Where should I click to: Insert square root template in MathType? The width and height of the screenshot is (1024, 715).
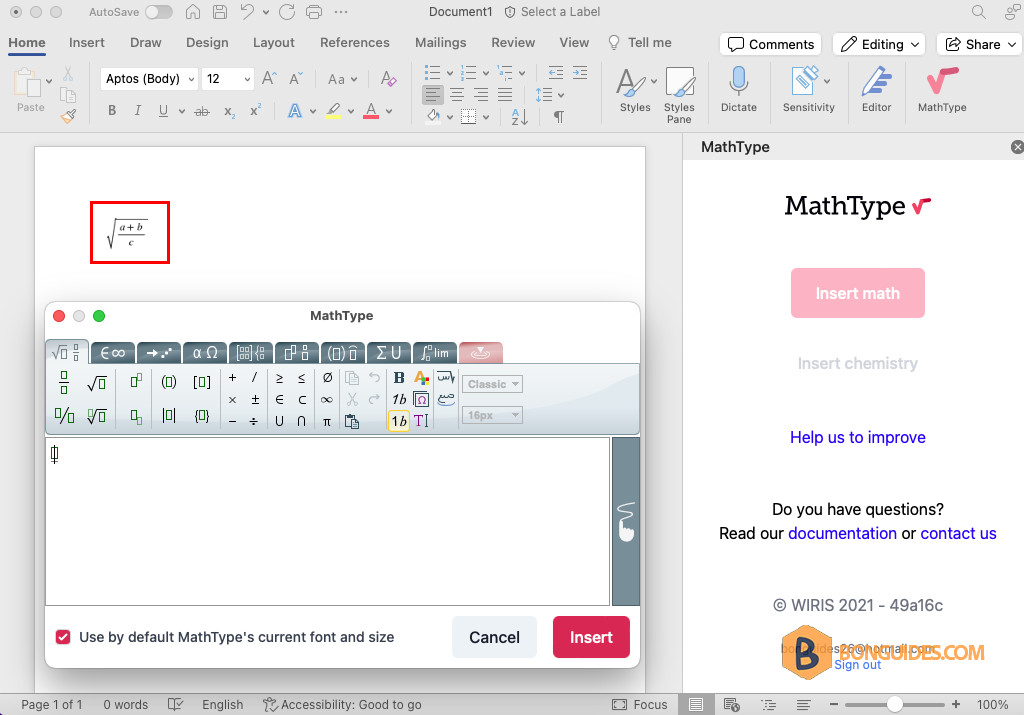[97, 383]
